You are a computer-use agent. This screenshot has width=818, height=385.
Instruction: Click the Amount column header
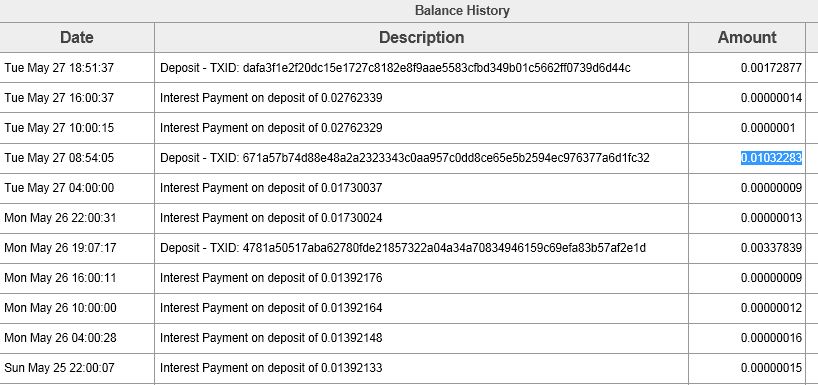pyautogui.click(x=747, y=38)
